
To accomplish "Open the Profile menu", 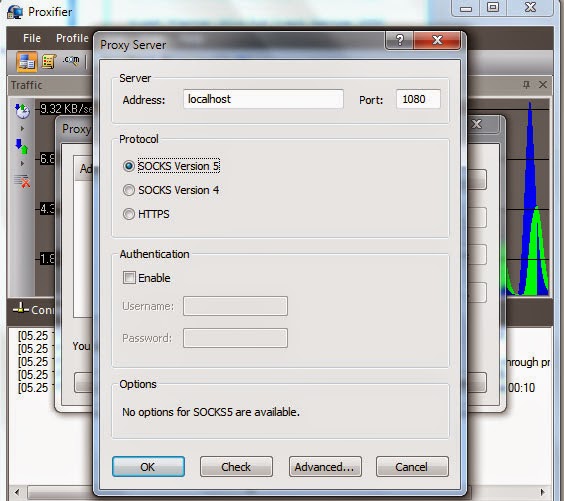I will (72, 38).
